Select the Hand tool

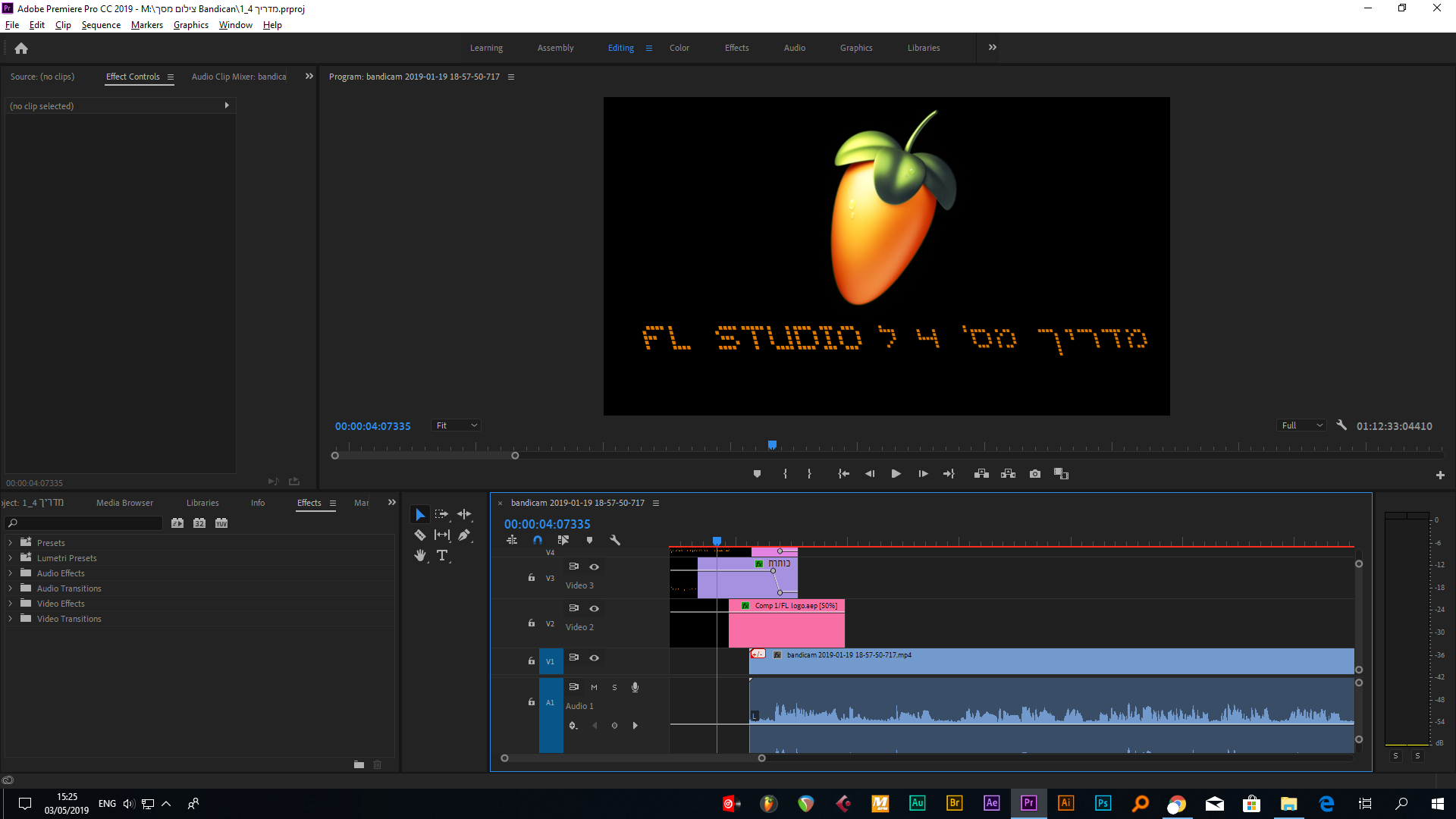[419, 556]
